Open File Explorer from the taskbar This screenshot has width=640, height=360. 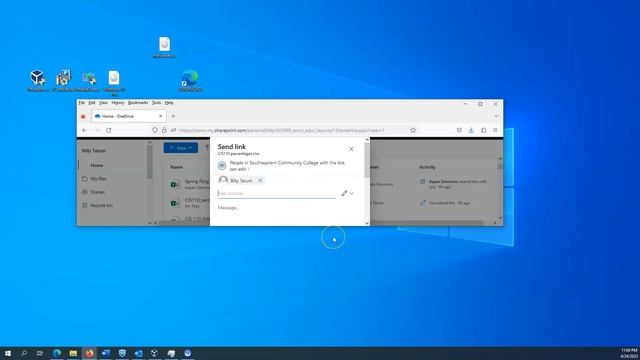tap(73, 353)
